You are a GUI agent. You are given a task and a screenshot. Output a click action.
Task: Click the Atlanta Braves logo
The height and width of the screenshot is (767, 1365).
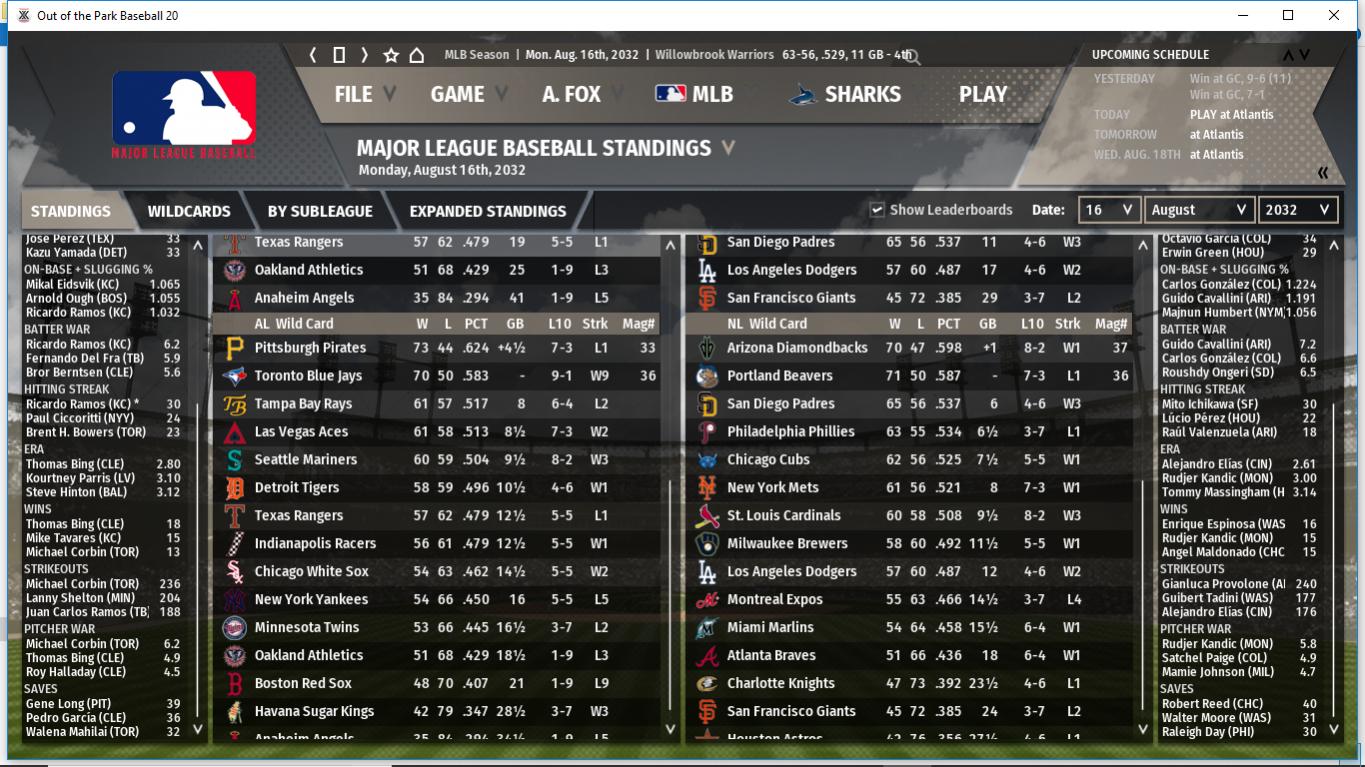pos(707,656)
